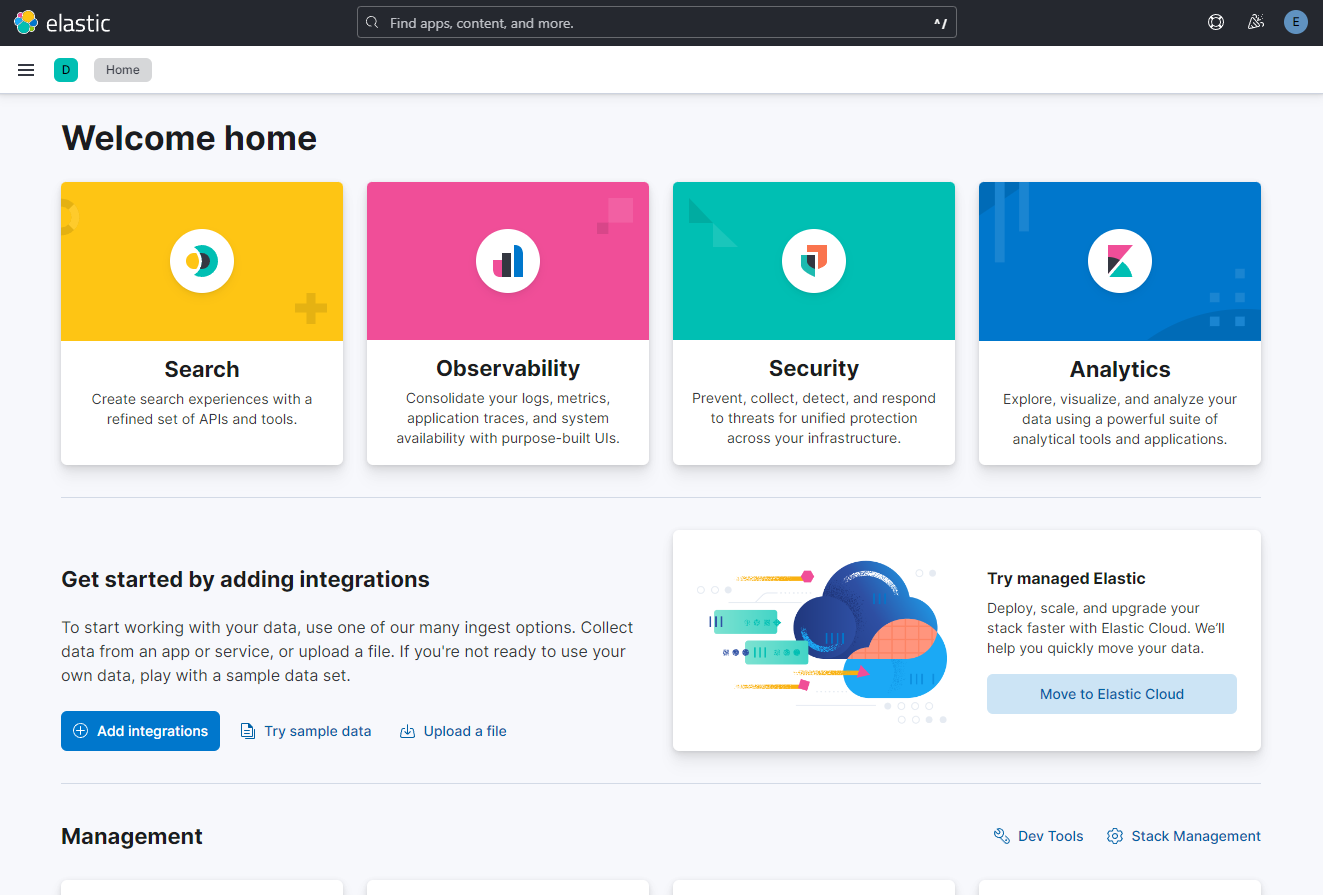
Task: Focus the Find apps, content, and more field
Action: 657,22
